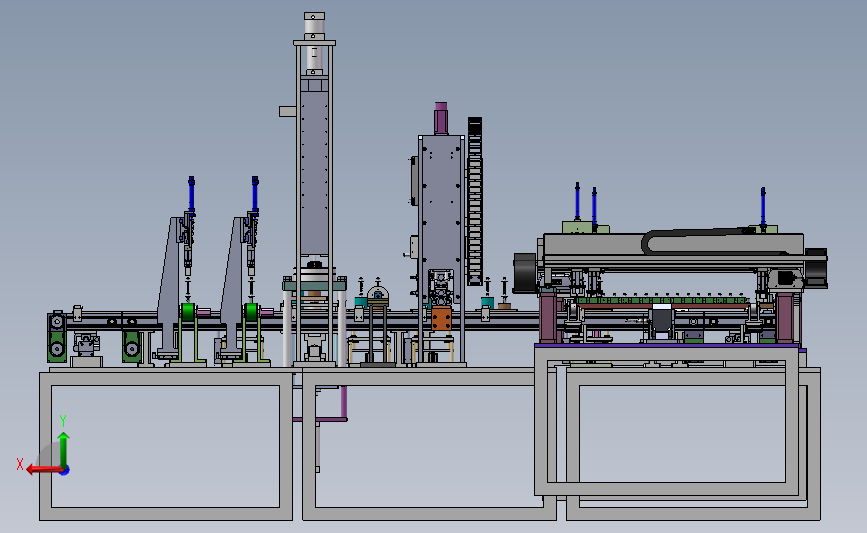Click the blue Z axis ball at the triad origin
This screenshot has height=533, width=867.
(65, 471)
